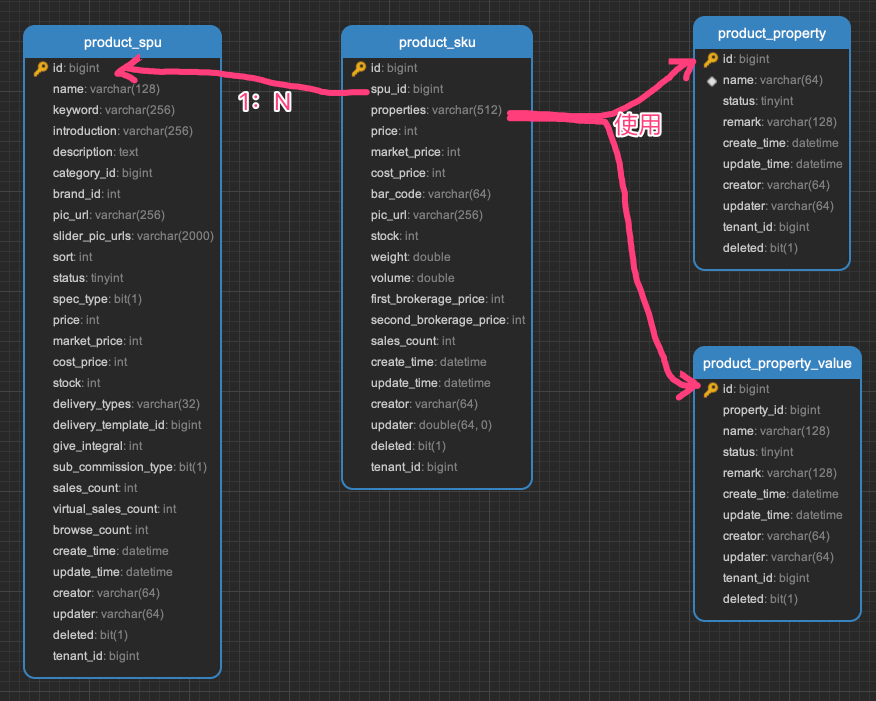Screen dimensions: 876x701
Task: Select the product_spu table header
Action: coord(122,42)
